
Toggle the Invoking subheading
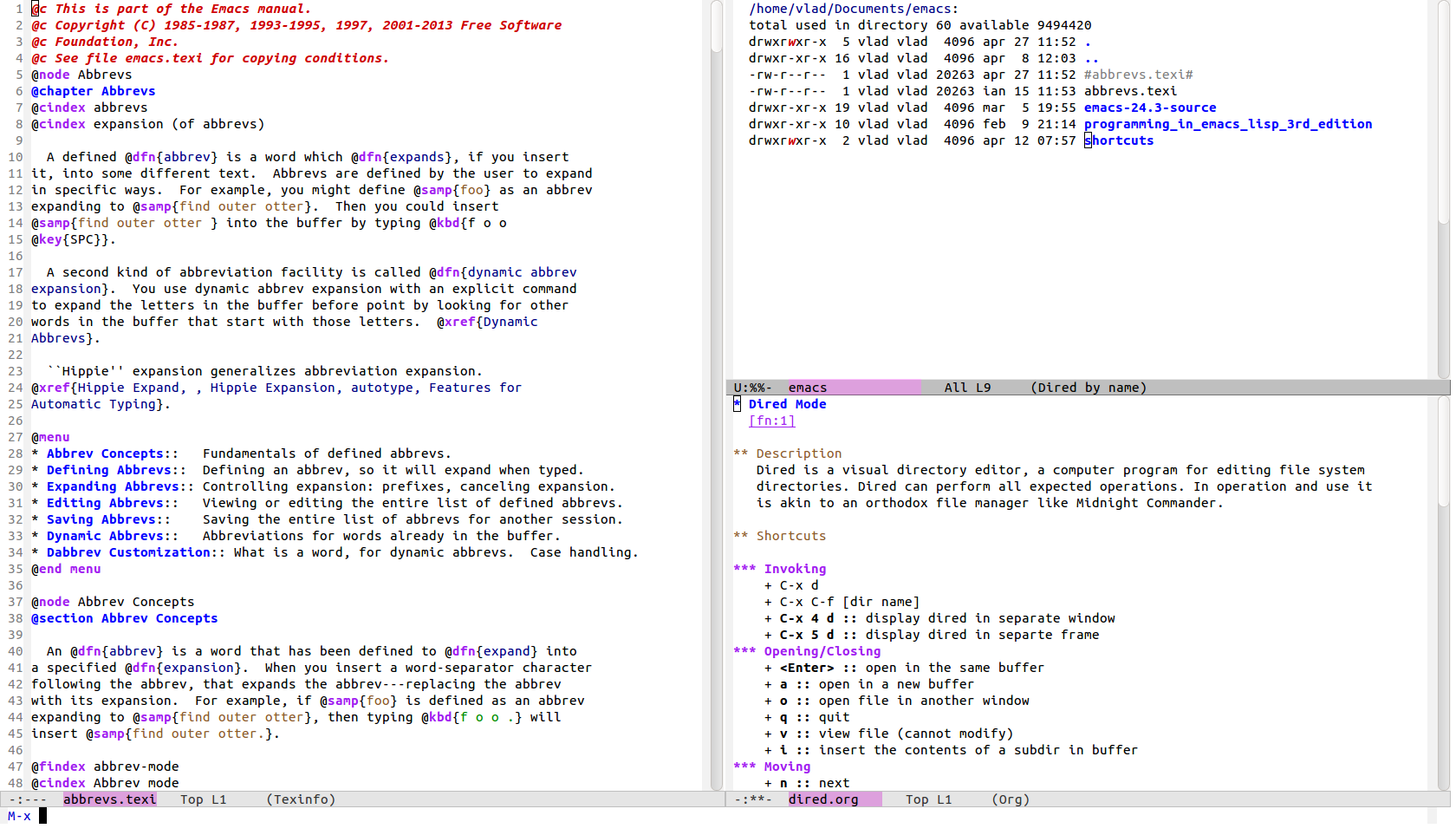point(780,569)
